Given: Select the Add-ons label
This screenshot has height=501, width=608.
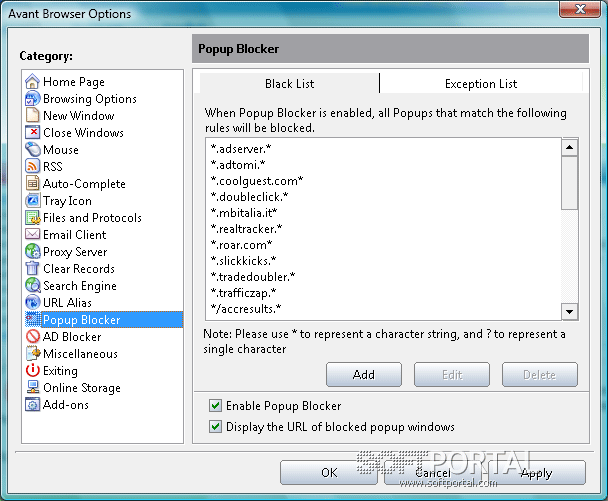Looking at the screenshot, I should click(x=66, y=405).
